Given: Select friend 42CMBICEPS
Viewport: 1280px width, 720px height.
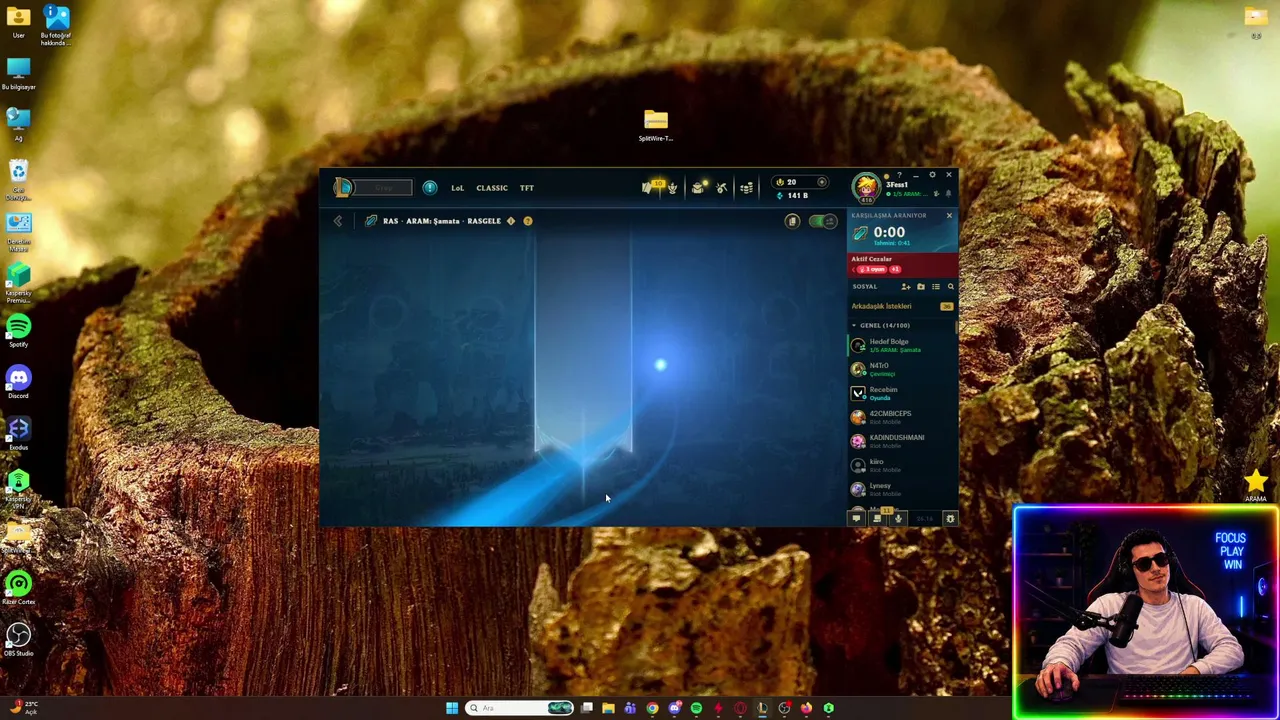Looking at the screenshot, I should pos(902,417).
